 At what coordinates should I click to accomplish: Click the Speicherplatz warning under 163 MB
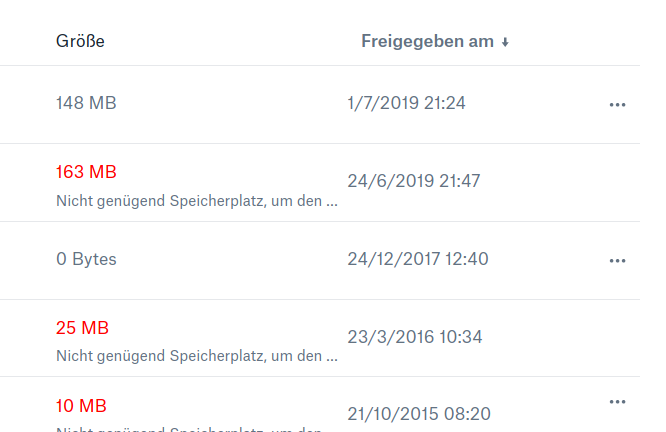[190, 201]
